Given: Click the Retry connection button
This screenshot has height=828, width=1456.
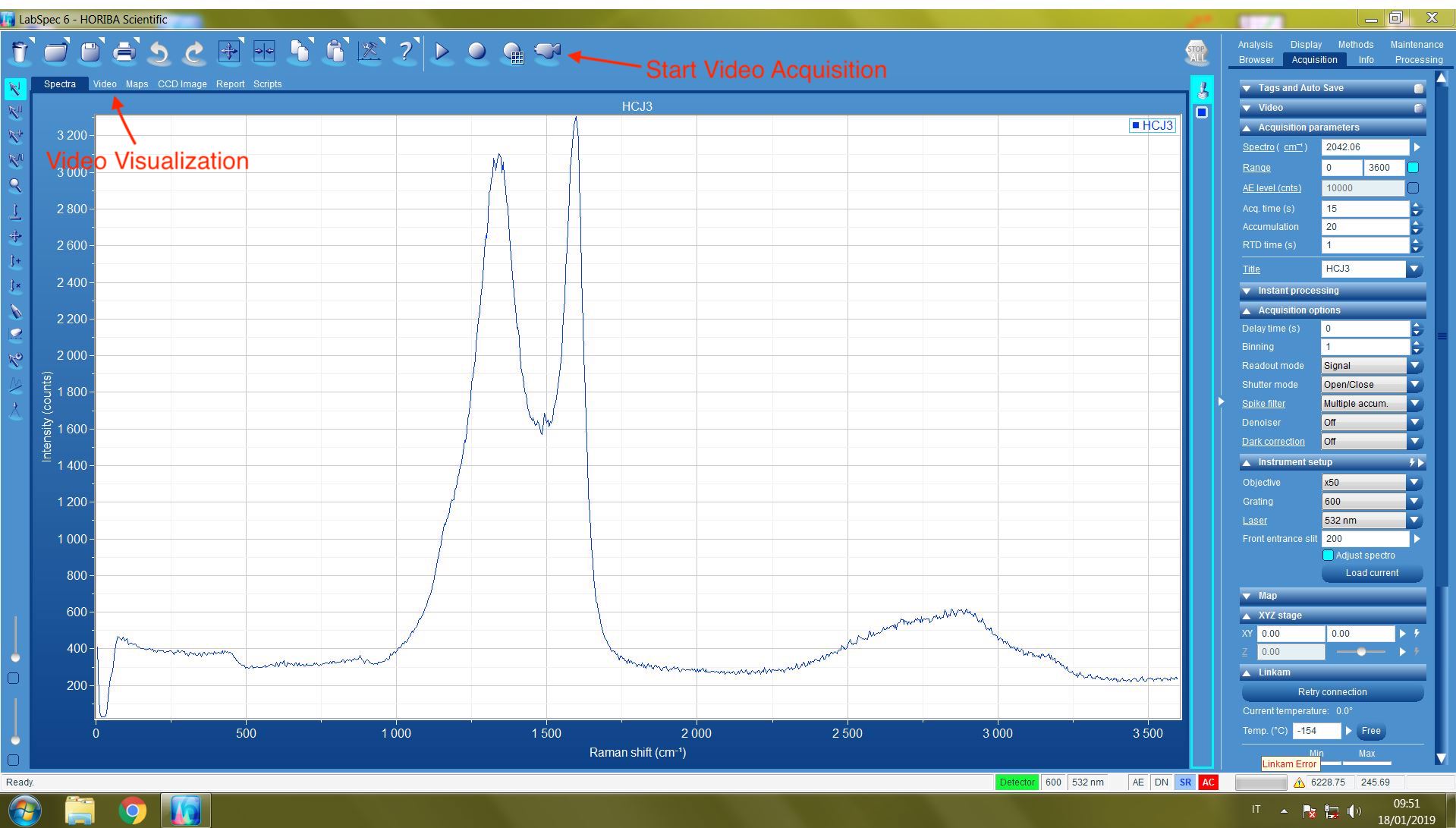Looking at the screenshot, I should point(1332,692).
